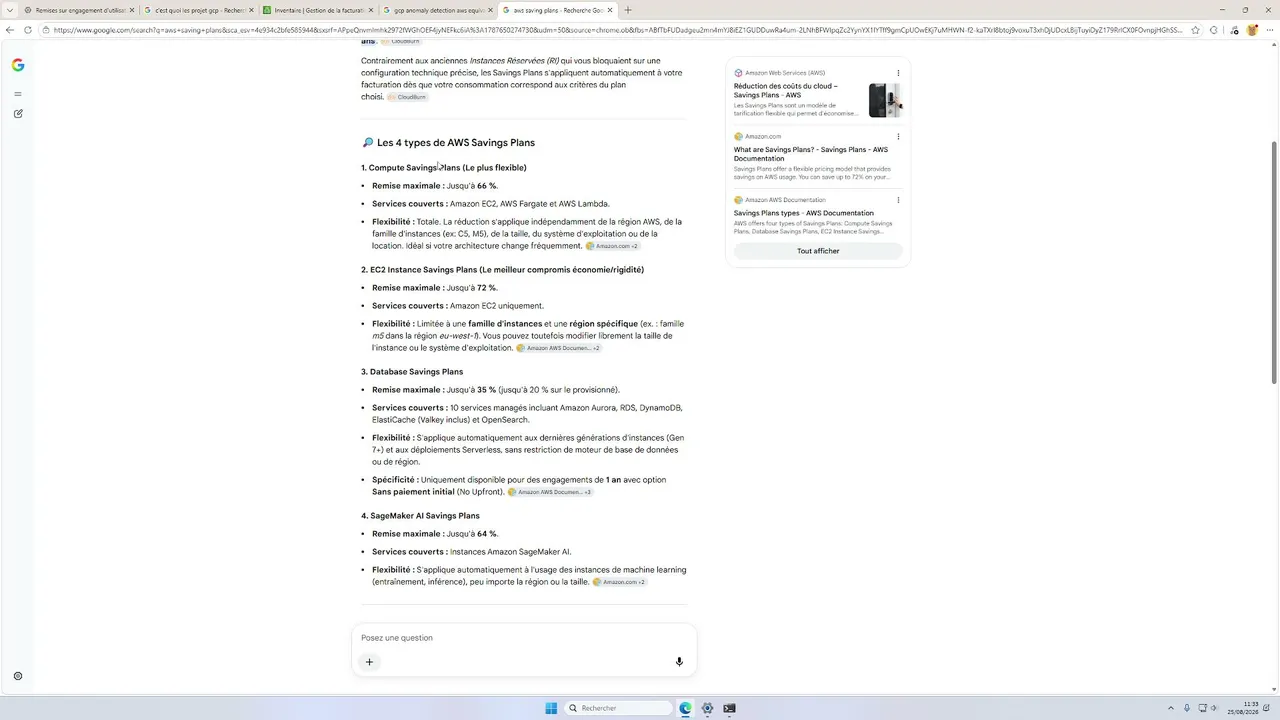Open the browser favorites star icon

(1195, 30)
